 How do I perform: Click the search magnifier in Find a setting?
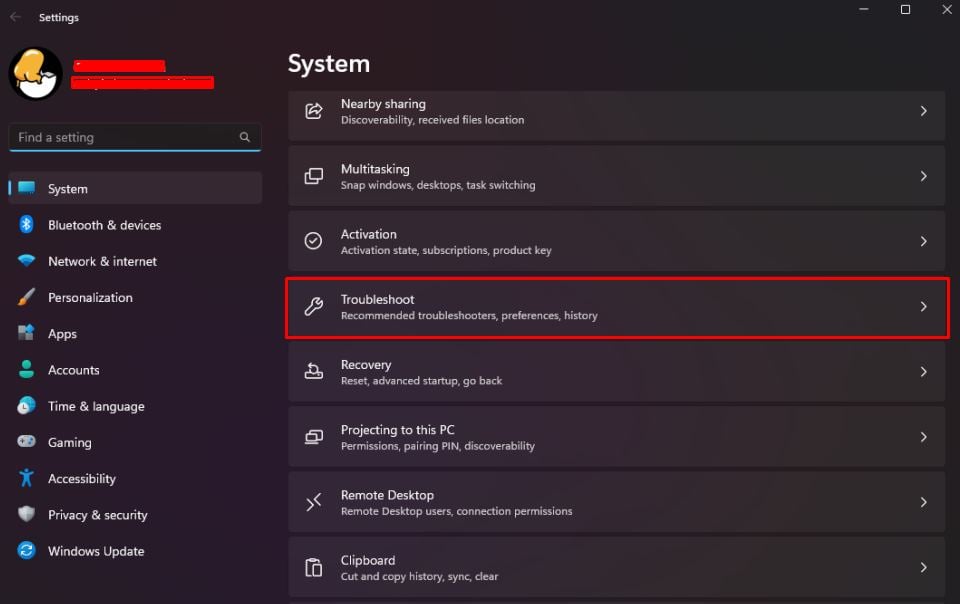coord(245,137)
